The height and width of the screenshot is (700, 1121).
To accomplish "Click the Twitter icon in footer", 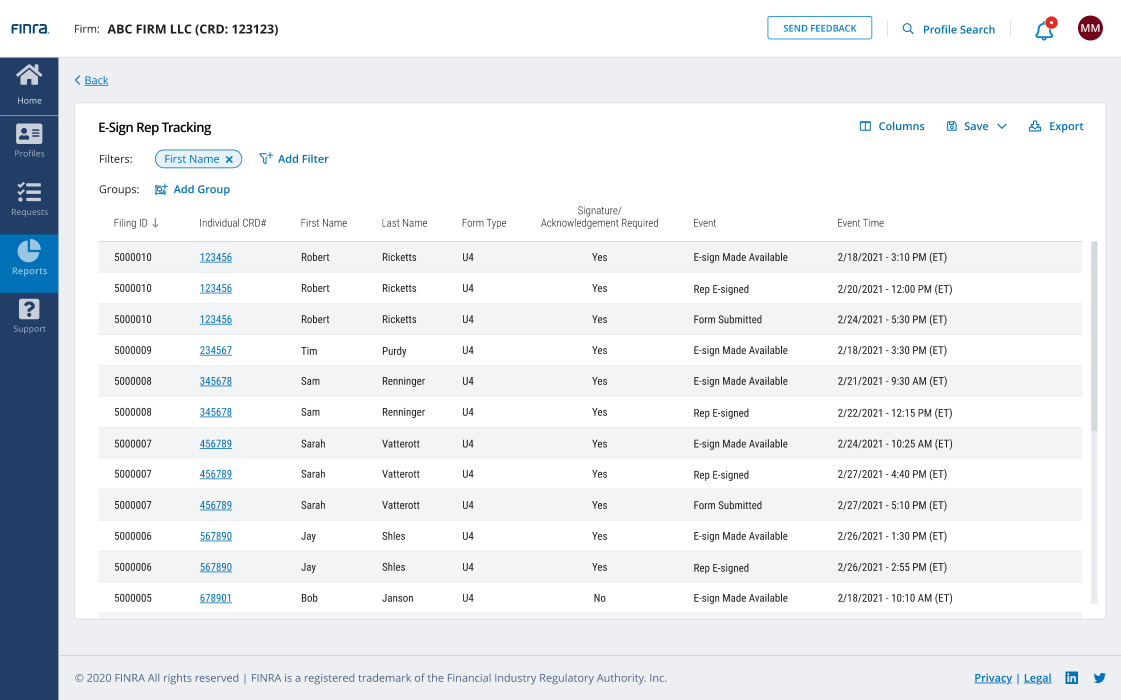I will [x=1099, y=678].
